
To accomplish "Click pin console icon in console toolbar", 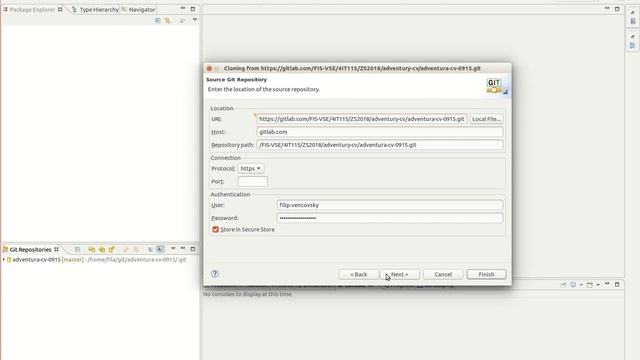I will [564, 284].
